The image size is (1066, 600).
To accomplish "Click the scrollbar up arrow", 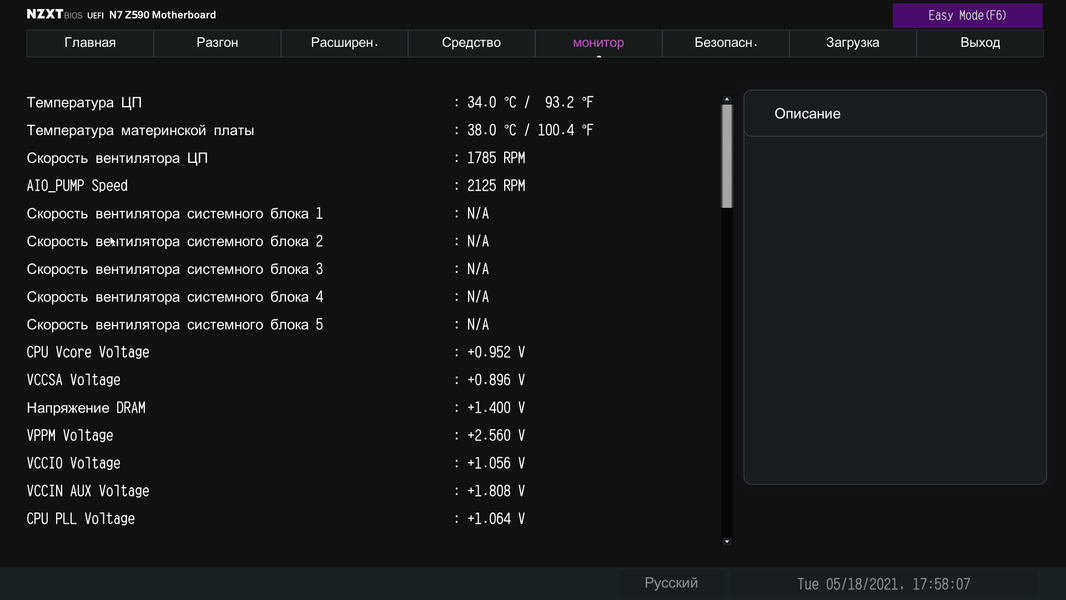I will click(727, 100).
